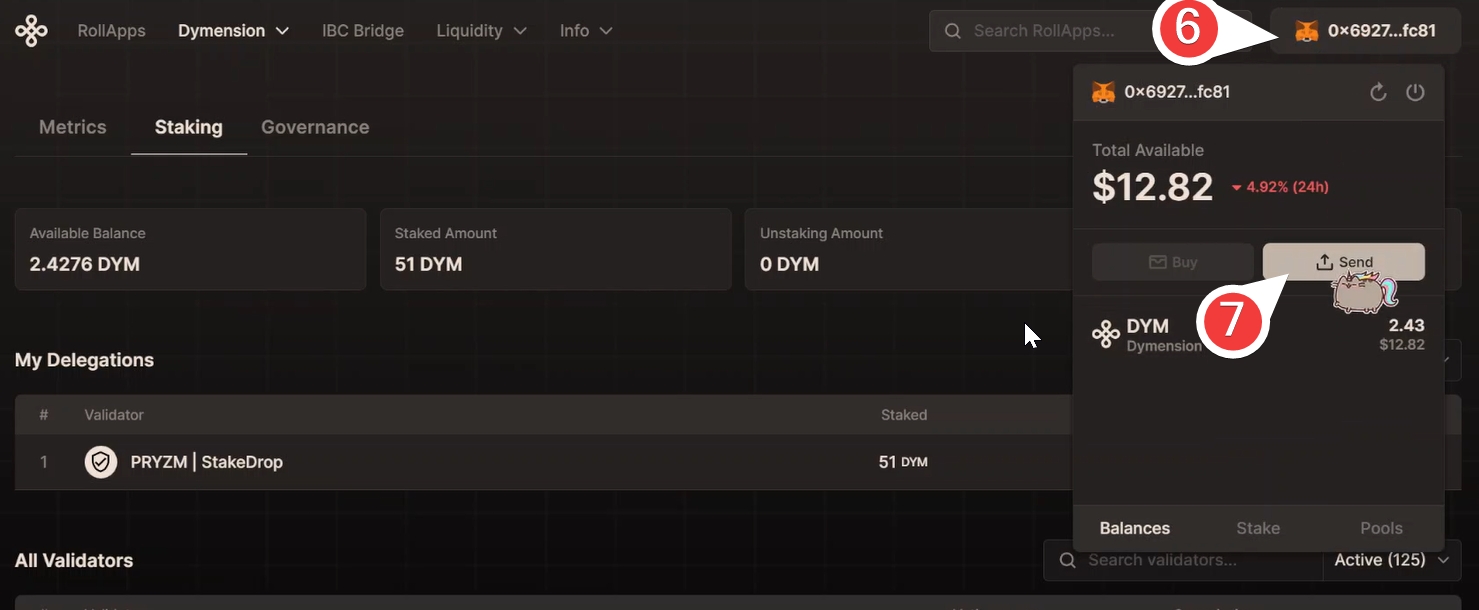Expand the Info menu
The image size is (1479, 610).
tap(586, 31)
